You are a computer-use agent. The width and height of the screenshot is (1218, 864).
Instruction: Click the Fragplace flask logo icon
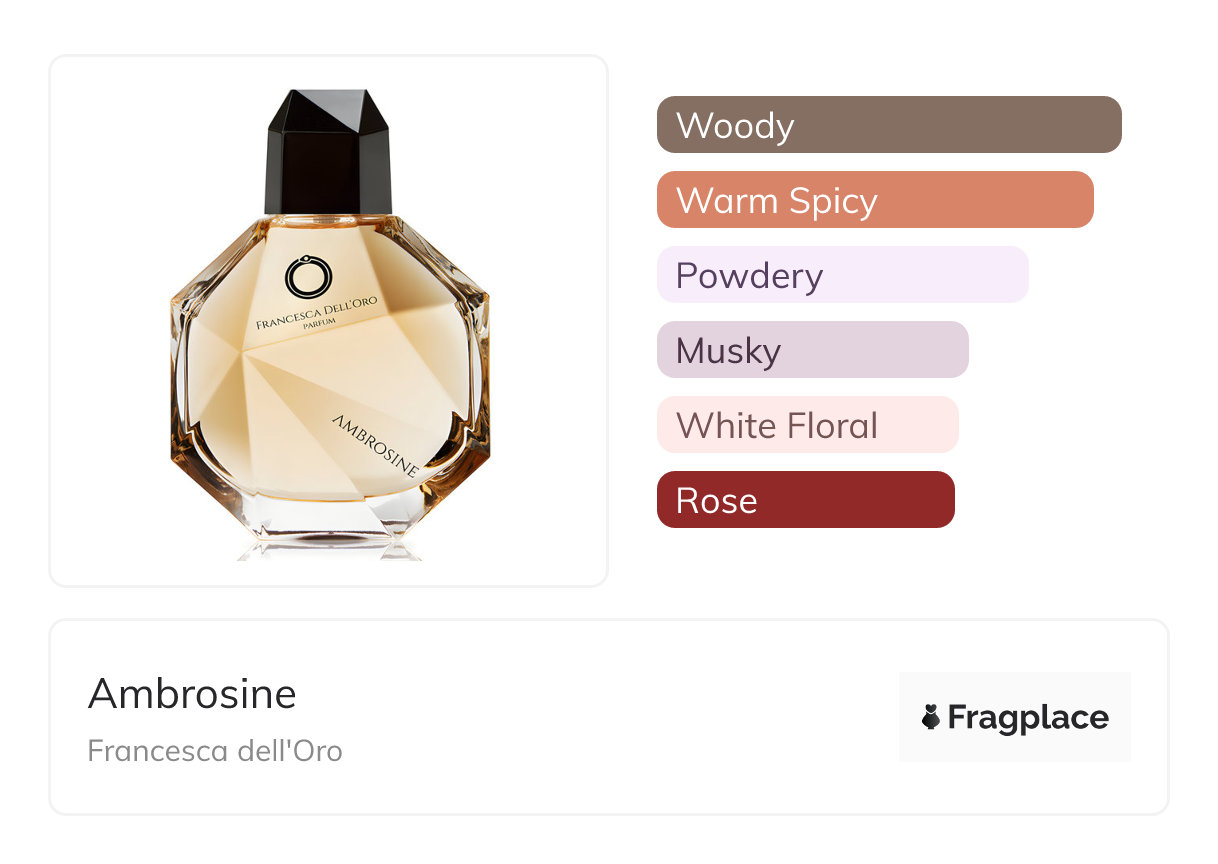pyautogui.click(x=931, y=717)
